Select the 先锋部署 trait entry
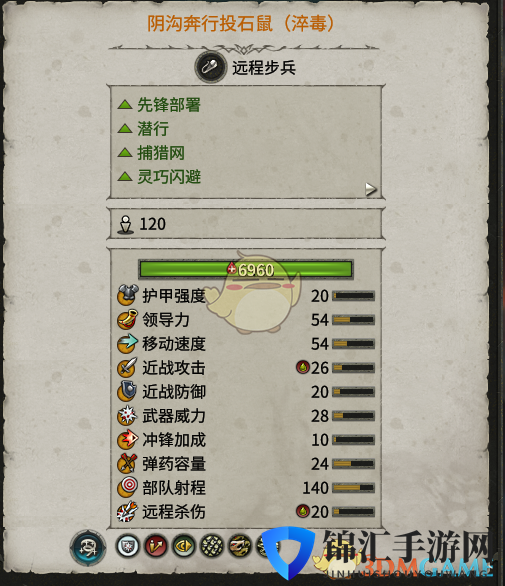Viewport: 505px width, 586px height. [159, 105]
